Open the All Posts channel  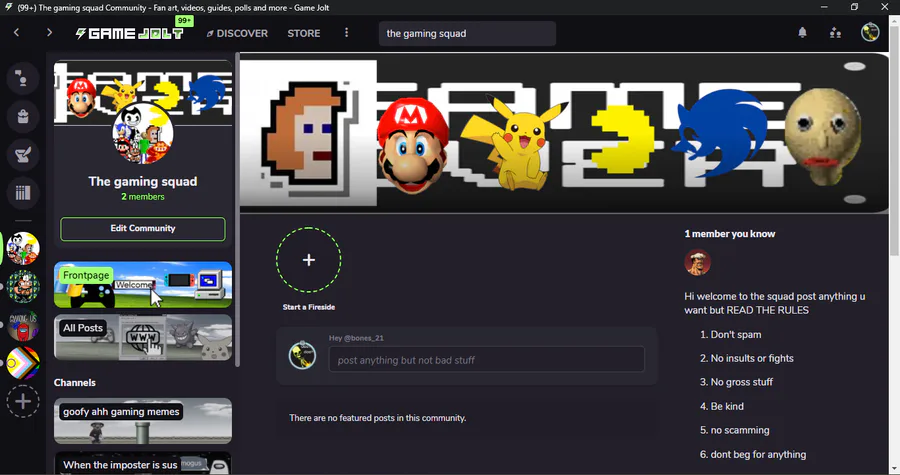point(143,337)
